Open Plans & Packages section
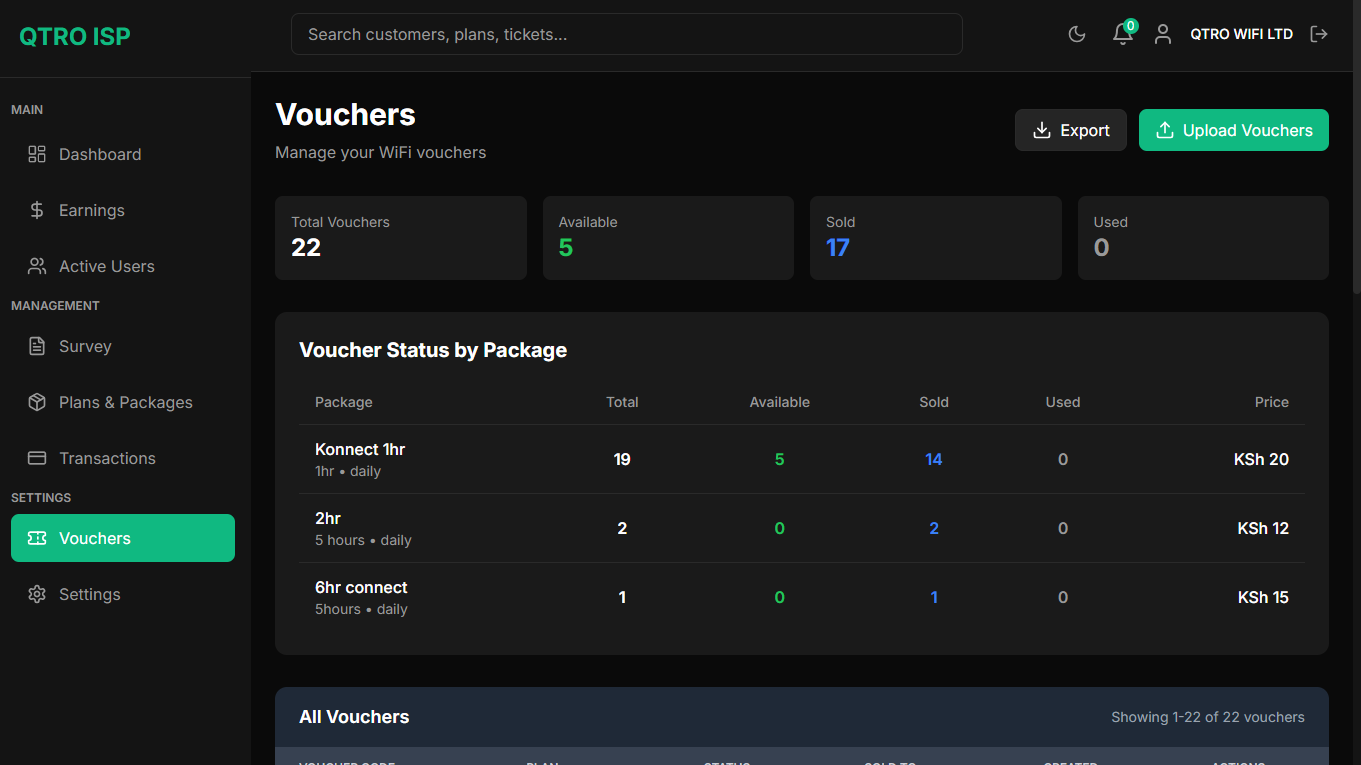 point(125,402)
